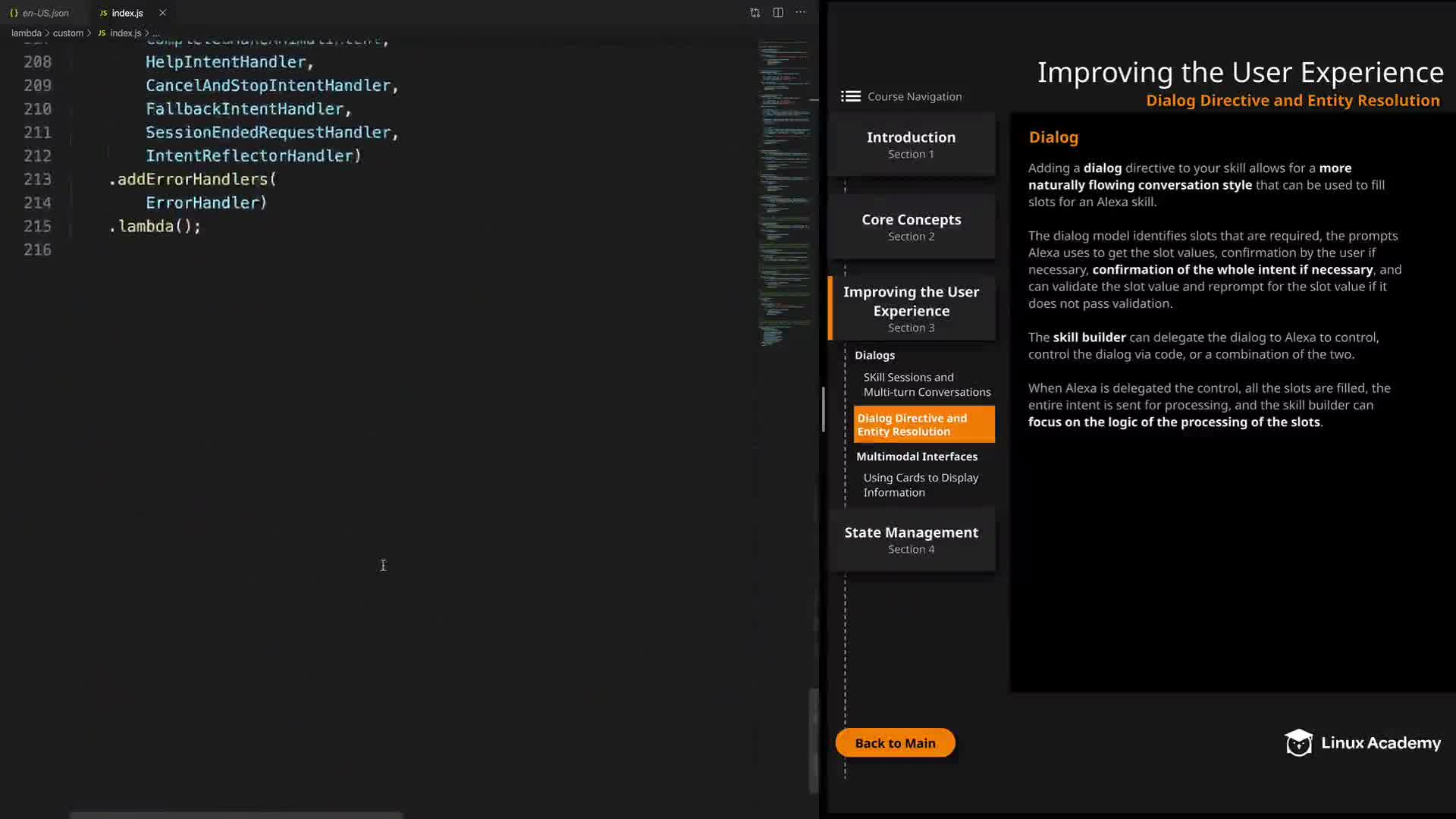This screenshot has height=819, width=1456.
Task: Open the Core Concepts Section 2 panel
Action: pyautogui.click(x=911, y=227)
